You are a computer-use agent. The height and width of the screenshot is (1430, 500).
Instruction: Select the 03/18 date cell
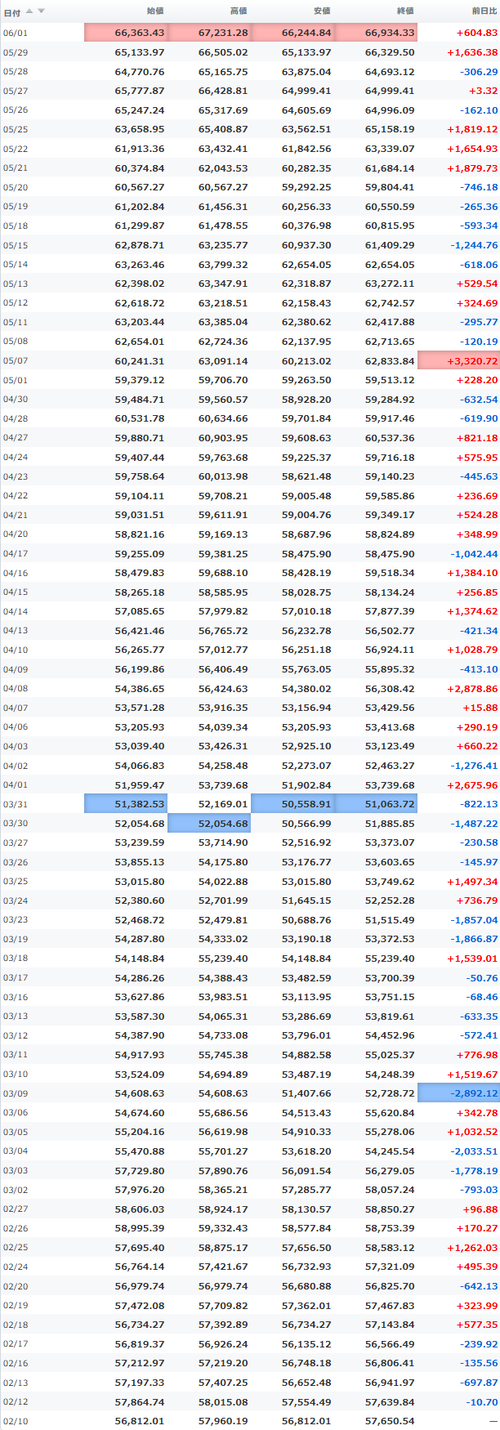point(13,961)
